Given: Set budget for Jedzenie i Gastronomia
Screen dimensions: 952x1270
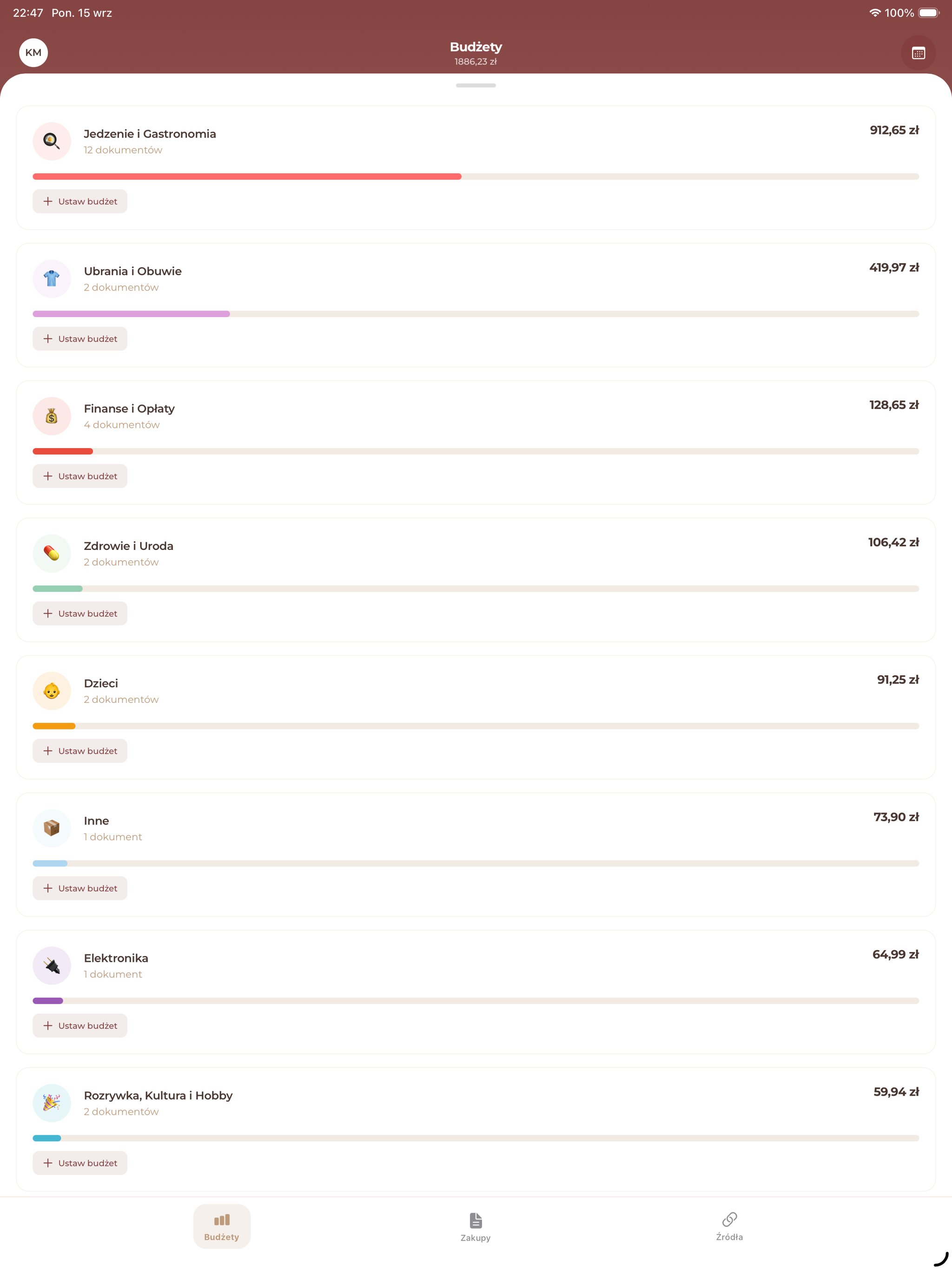Looking at the screenshot, I should tap(80, 202).
